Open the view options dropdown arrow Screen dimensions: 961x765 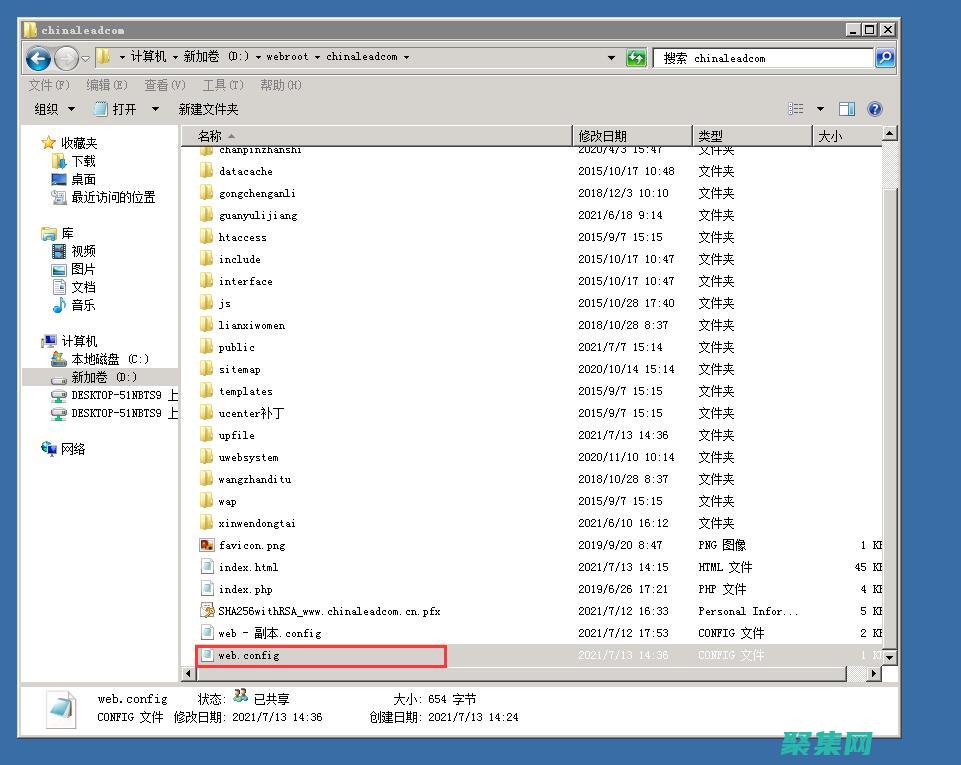point(820,109)
